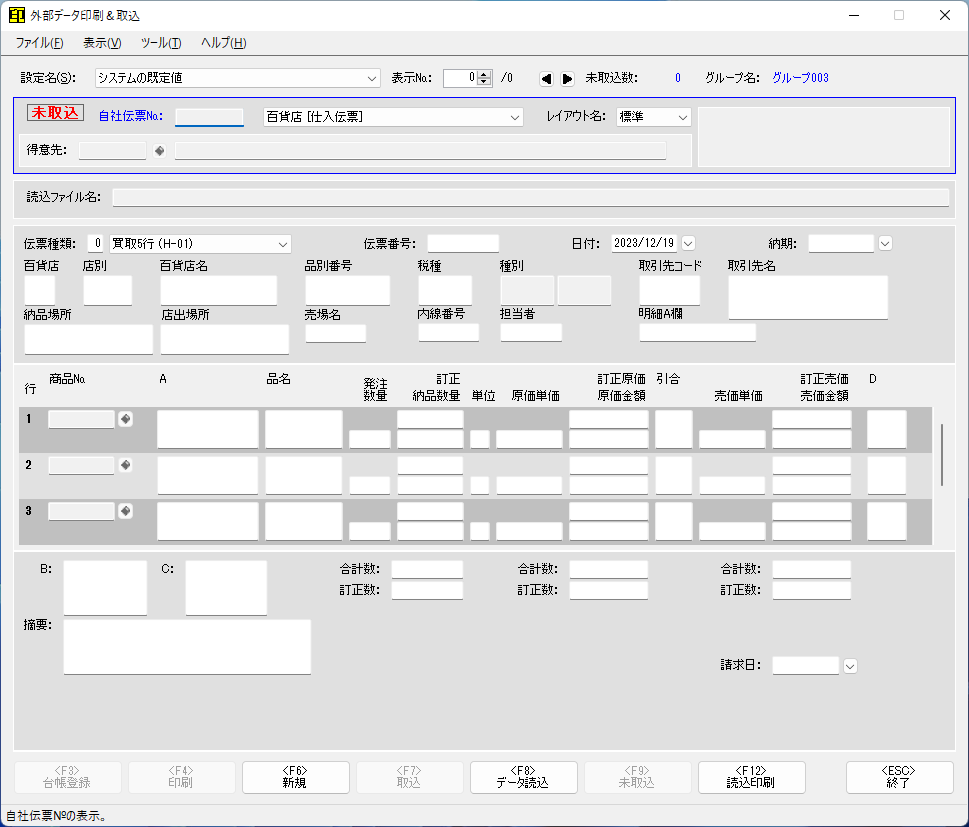Screen dimensions: 969x827
Task: Open product lookup icon in row 1
Action: [125, 419]
